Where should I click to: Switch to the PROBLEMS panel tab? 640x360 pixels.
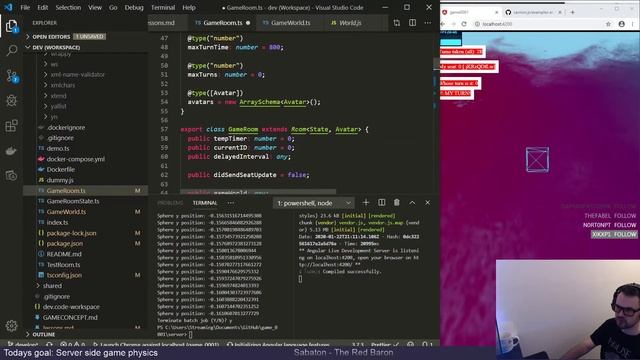coord(170,203)
